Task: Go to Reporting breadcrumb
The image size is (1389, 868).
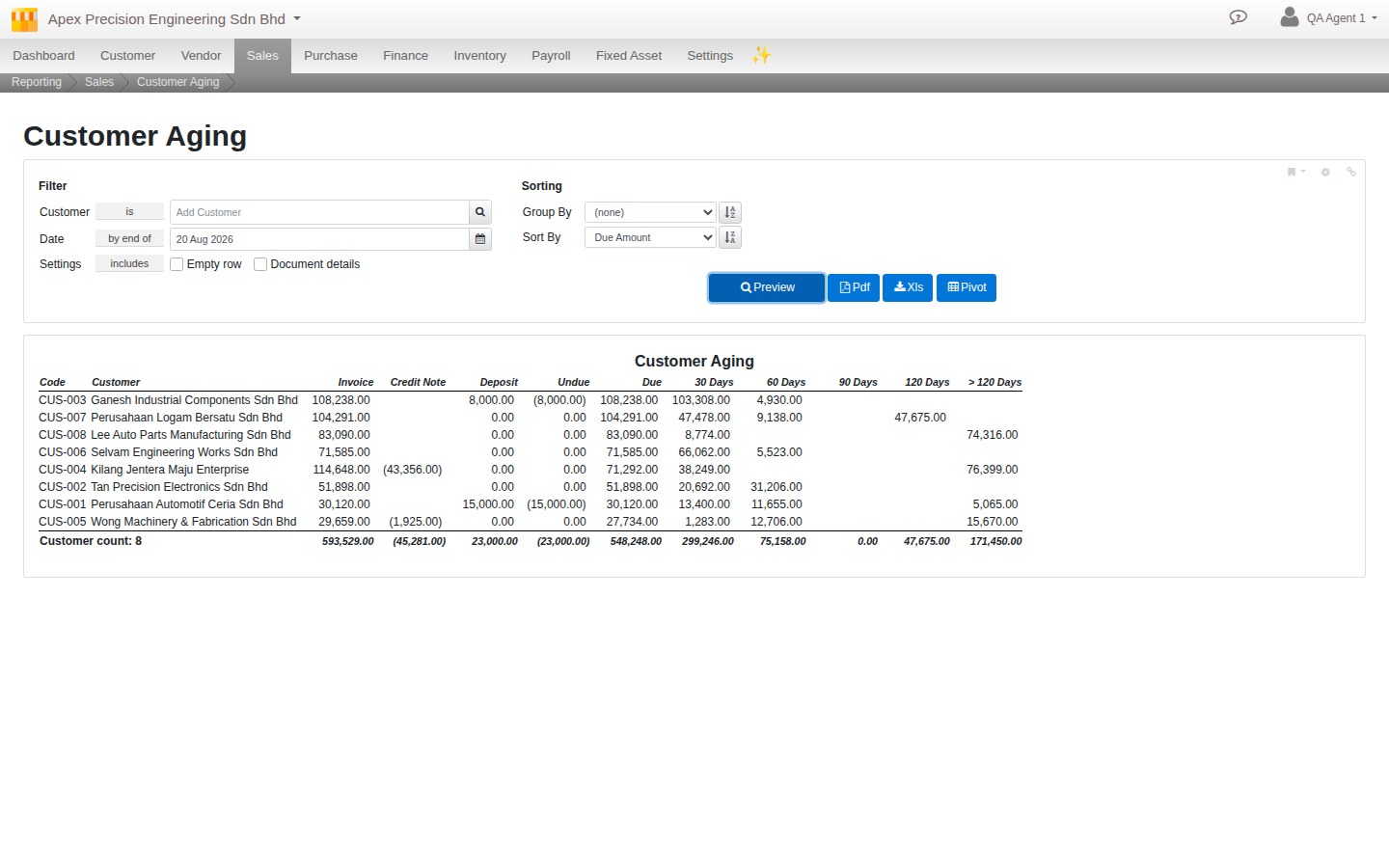Action: [37, 82]
